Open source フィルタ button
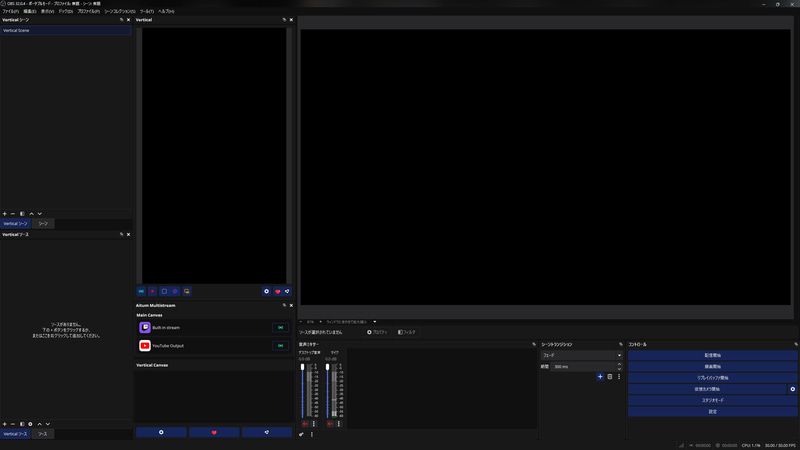The height and width of the screenshot is (450, 800). (x=407, y=332)
